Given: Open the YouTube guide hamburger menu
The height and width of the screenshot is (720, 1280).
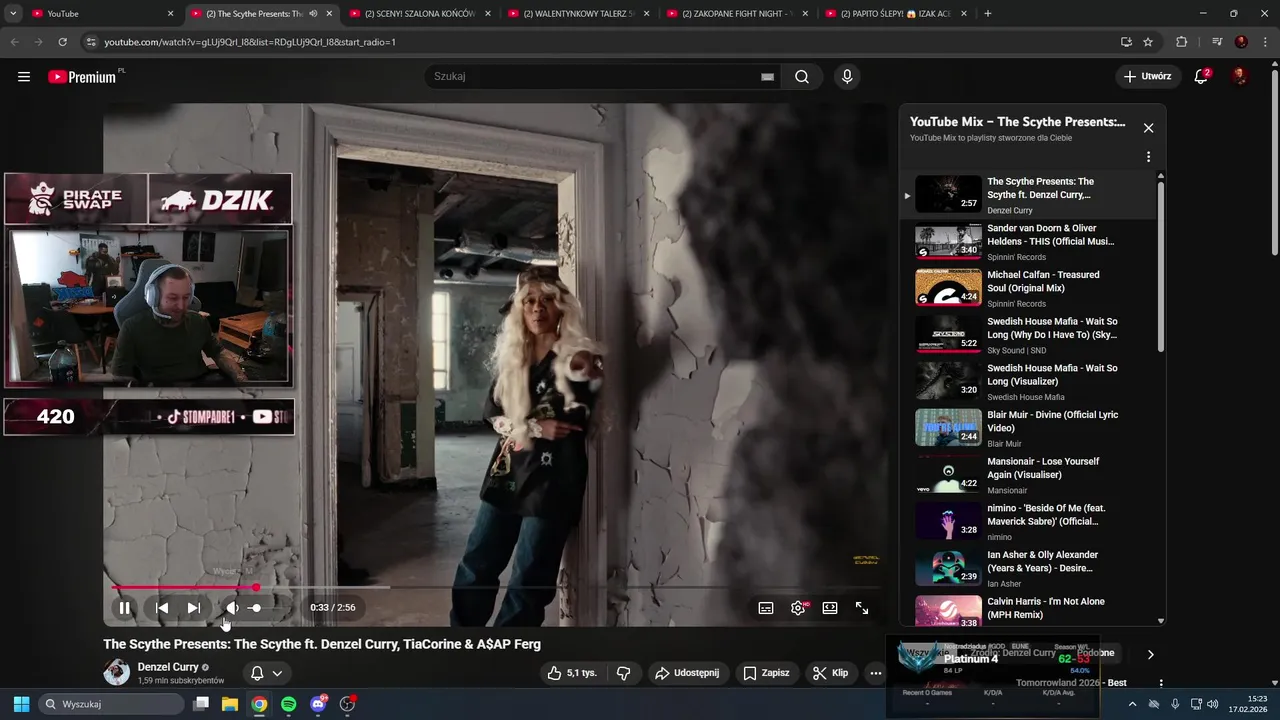Looking at the screenshot, I should (24, 77).
